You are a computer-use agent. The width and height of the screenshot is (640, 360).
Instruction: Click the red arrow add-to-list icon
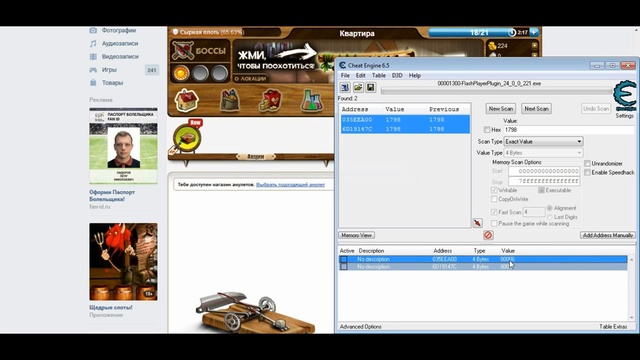(x=477, y=223)
